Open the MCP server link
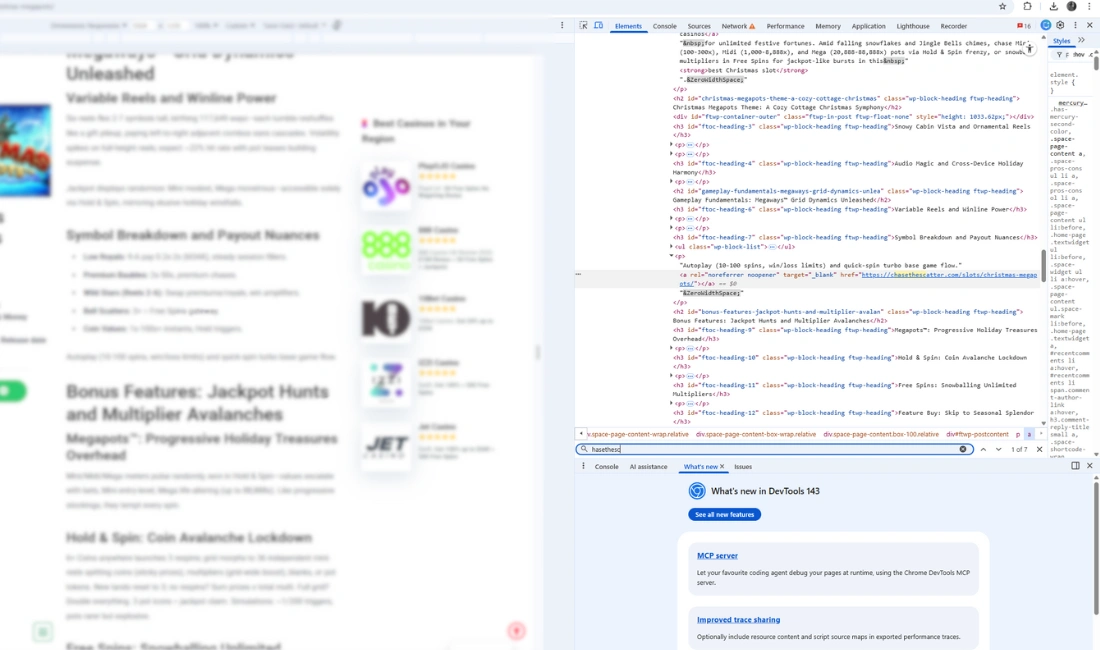Image resolution: width=1100 pixels, height=650 pixels. tap(716, 555)
